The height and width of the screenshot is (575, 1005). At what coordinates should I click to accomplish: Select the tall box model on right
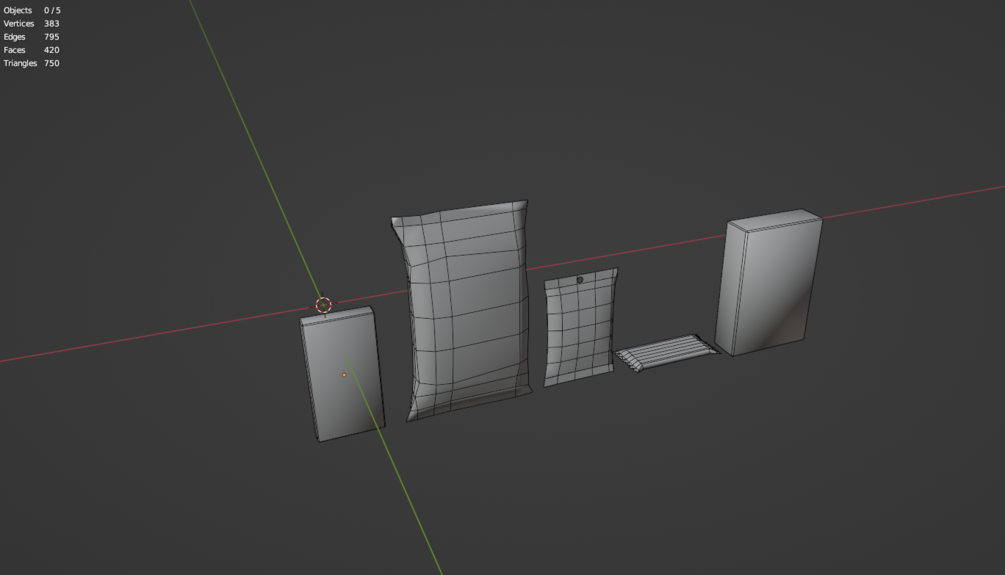pos(768,282)
